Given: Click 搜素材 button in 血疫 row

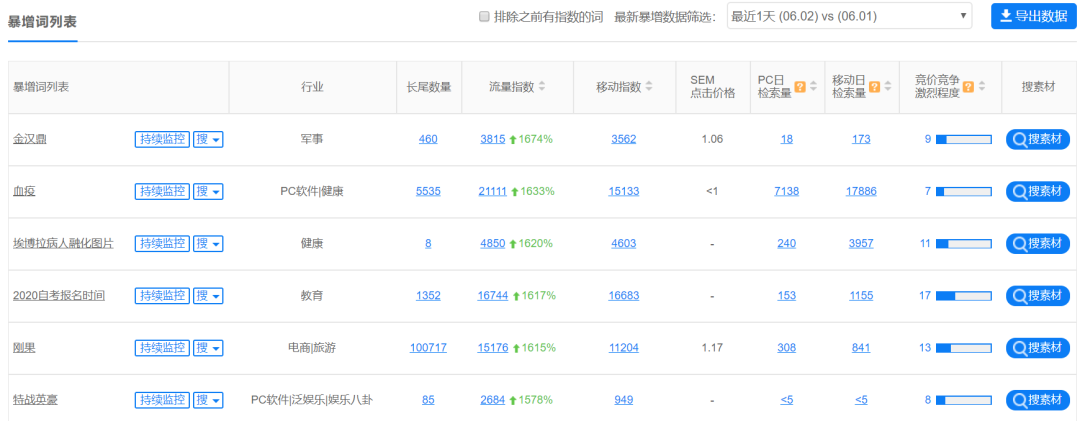Looking at the screenshot, I should click(1038, 192).
